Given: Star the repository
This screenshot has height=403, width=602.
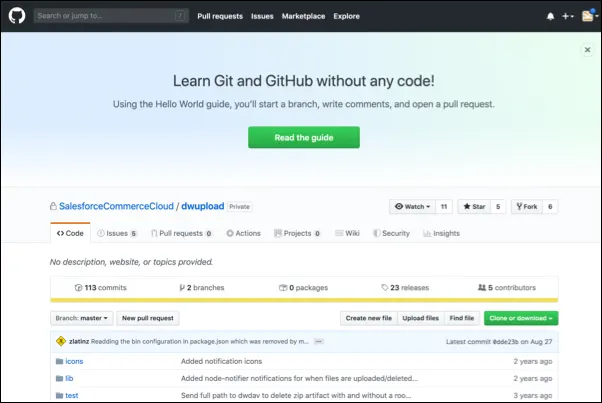Looking at the screenshot, I should pos(474,206).
